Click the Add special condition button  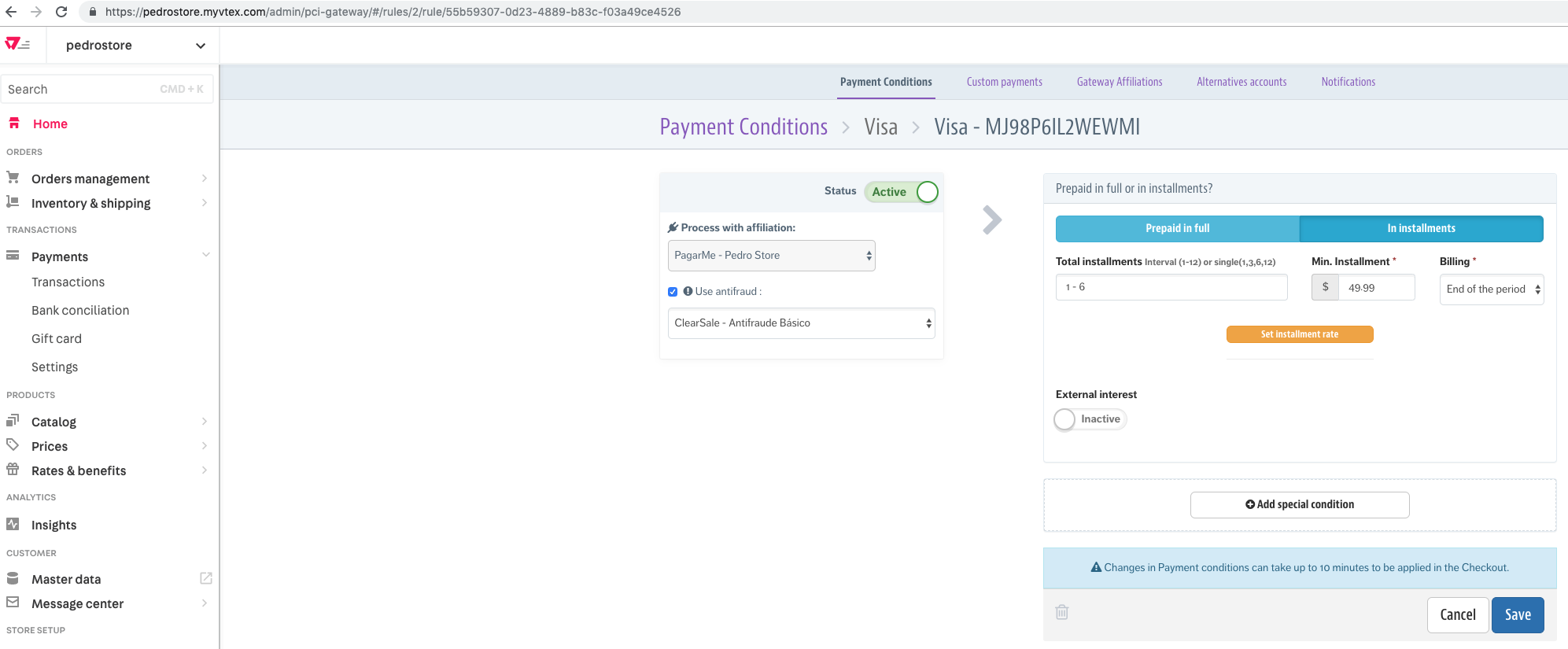click(x=1300, y=505)
